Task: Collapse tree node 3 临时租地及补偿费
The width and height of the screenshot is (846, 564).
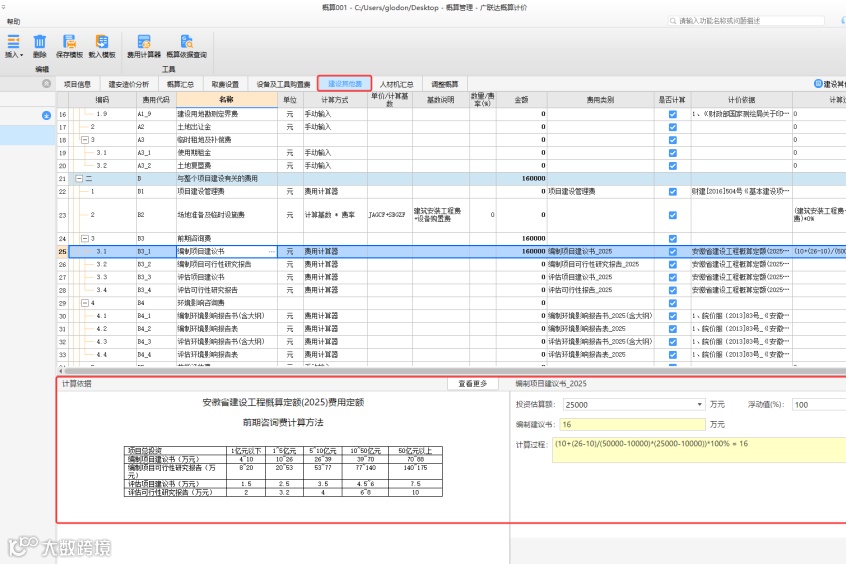Action: tap(85, 140)
